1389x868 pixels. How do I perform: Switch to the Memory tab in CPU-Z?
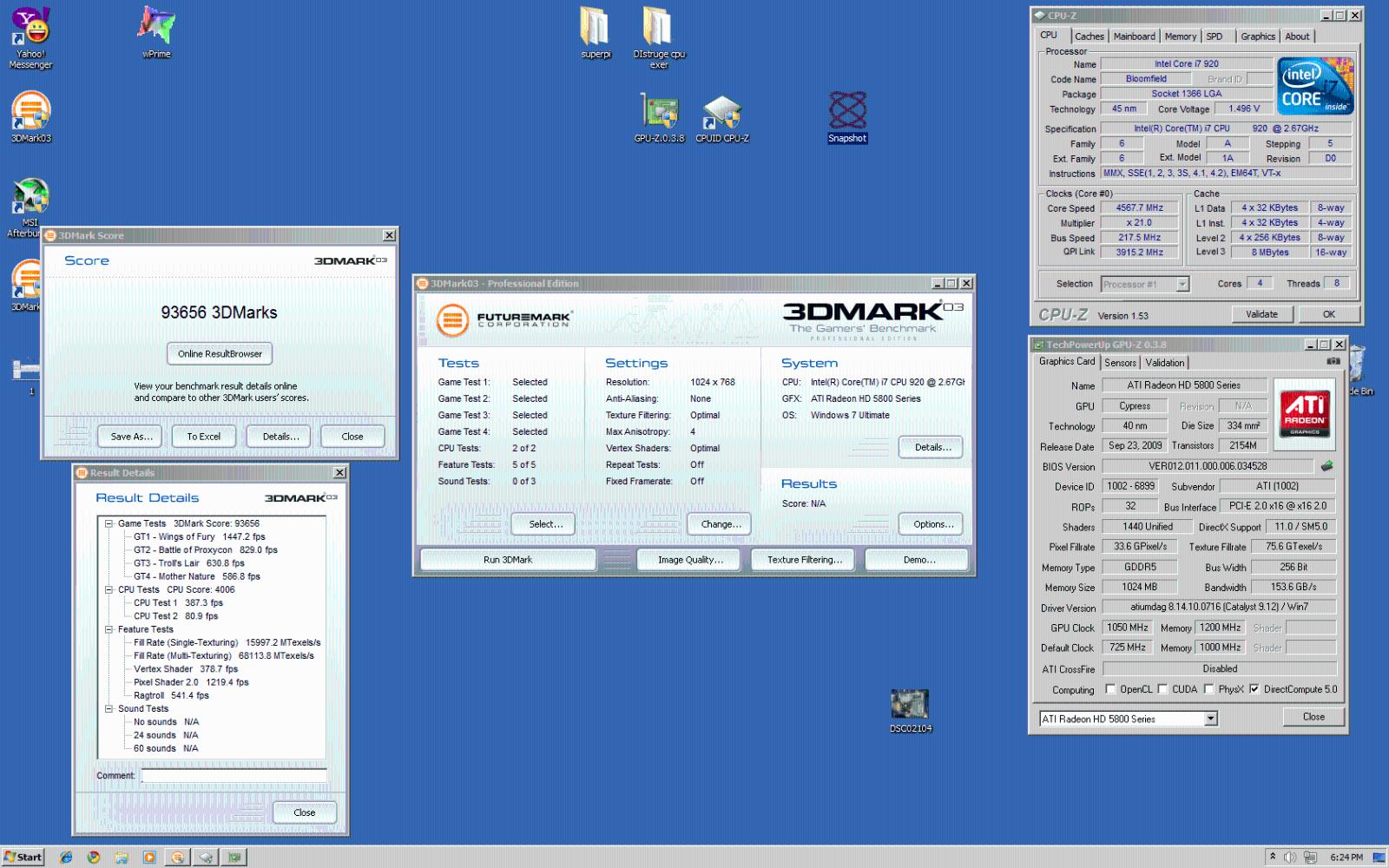(x=1180, y=36)
